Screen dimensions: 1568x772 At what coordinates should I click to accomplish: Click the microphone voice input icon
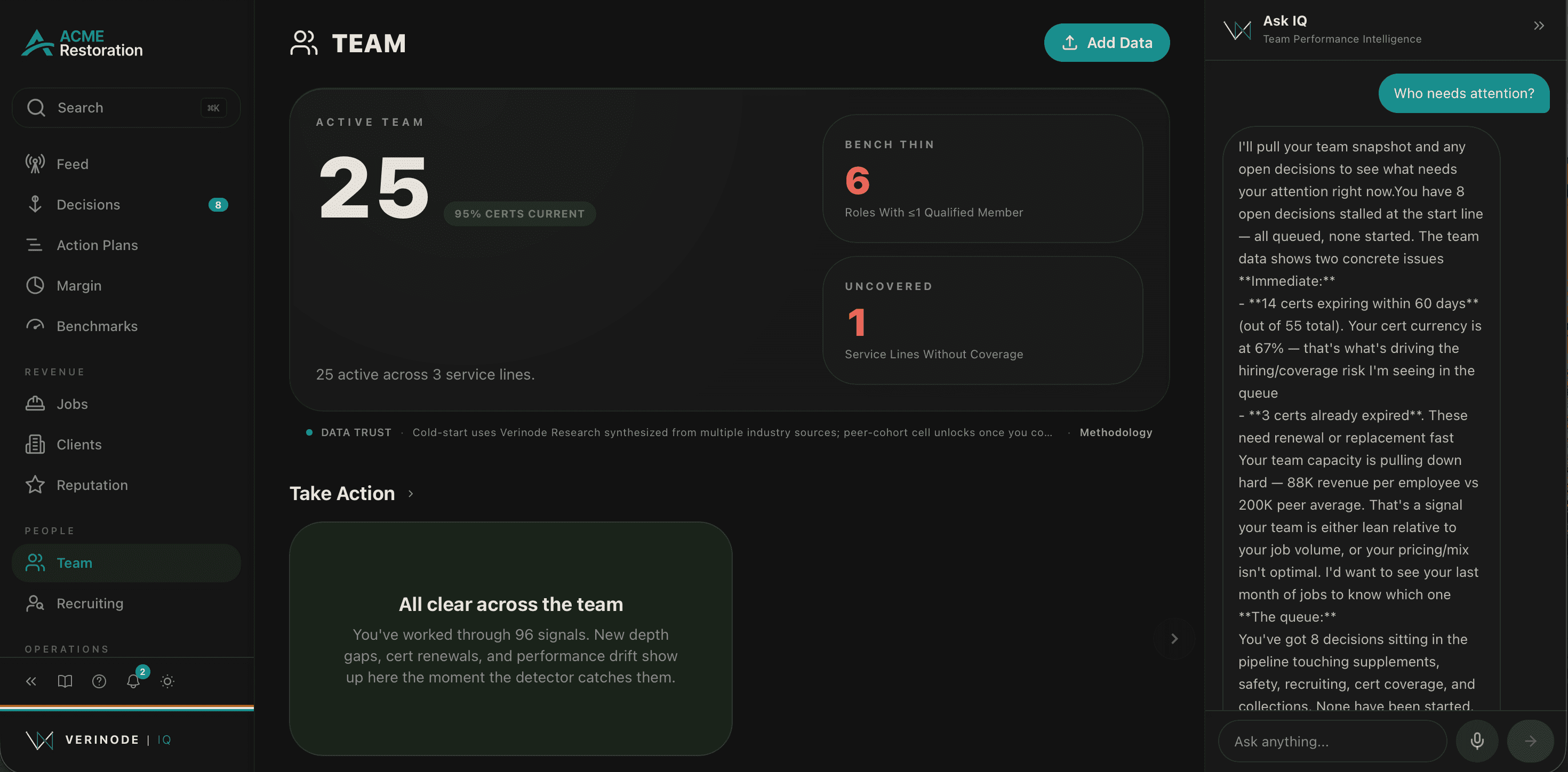pos(1477,741)
